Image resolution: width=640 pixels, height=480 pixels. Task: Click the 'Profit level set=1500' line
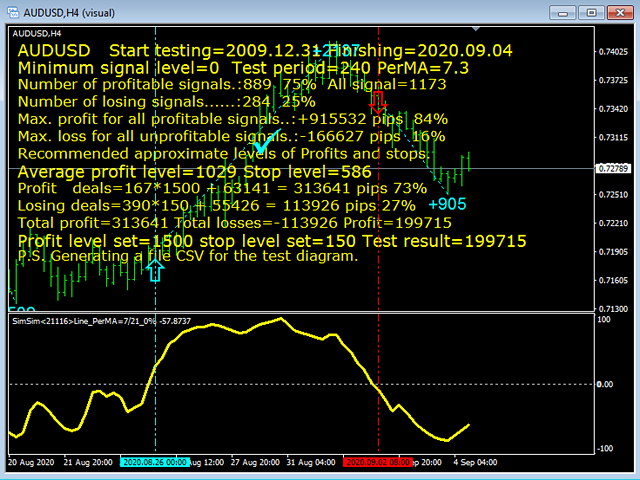point(272,241)
